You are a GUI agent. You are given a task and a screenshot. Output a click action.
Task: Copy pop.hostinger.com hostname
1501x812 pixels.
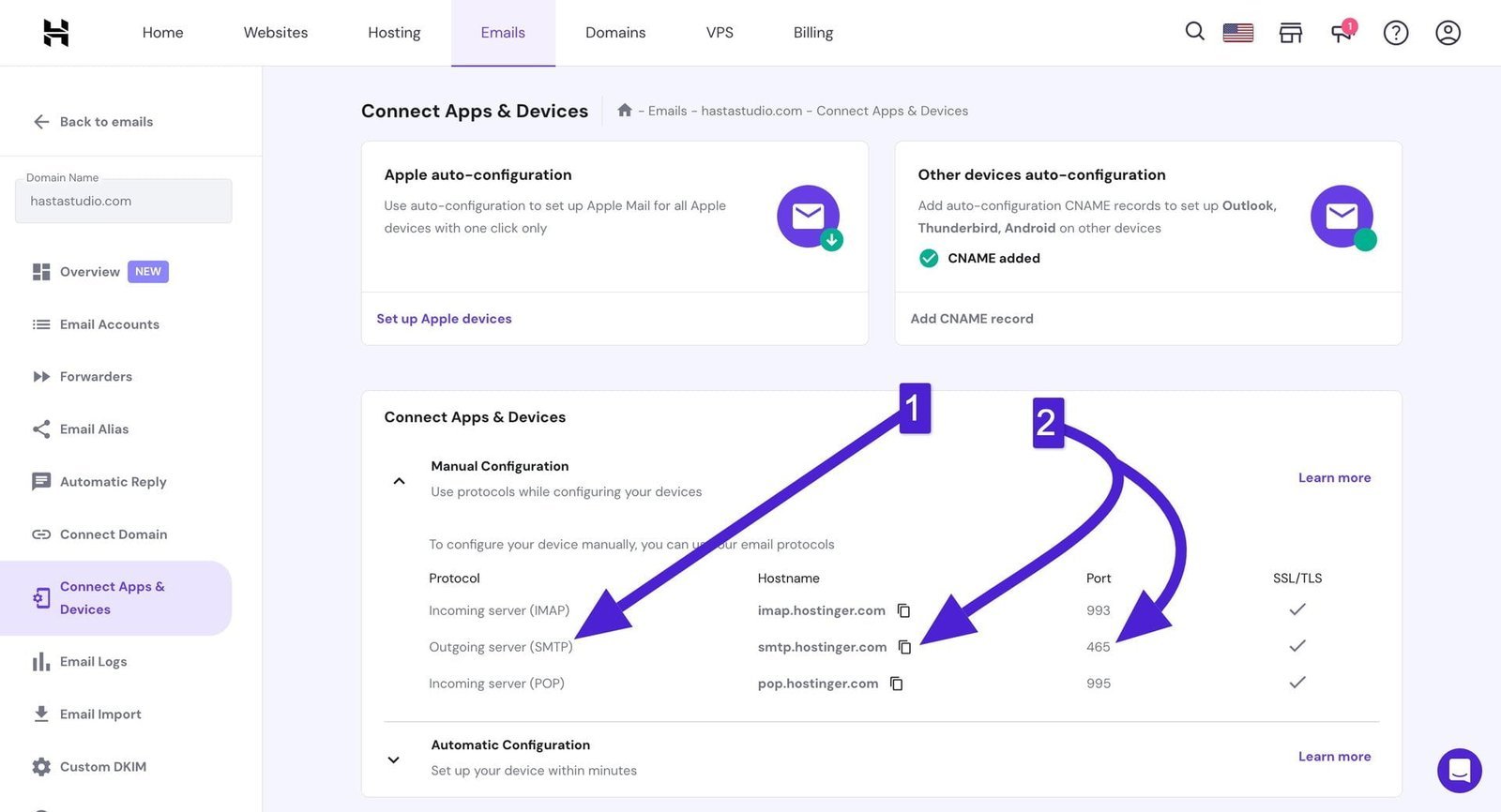coord(896,684)
